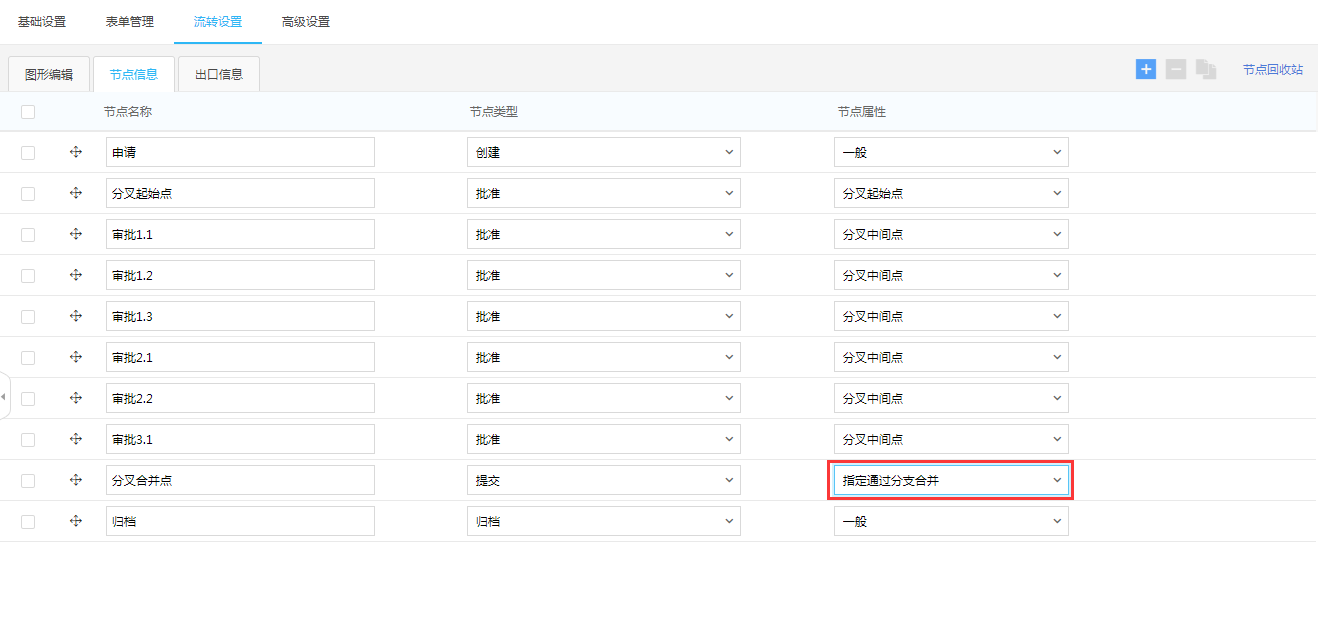Select the 表单管理 top tab
This screenshot has height=626, width=1318.
click(130, 22)
